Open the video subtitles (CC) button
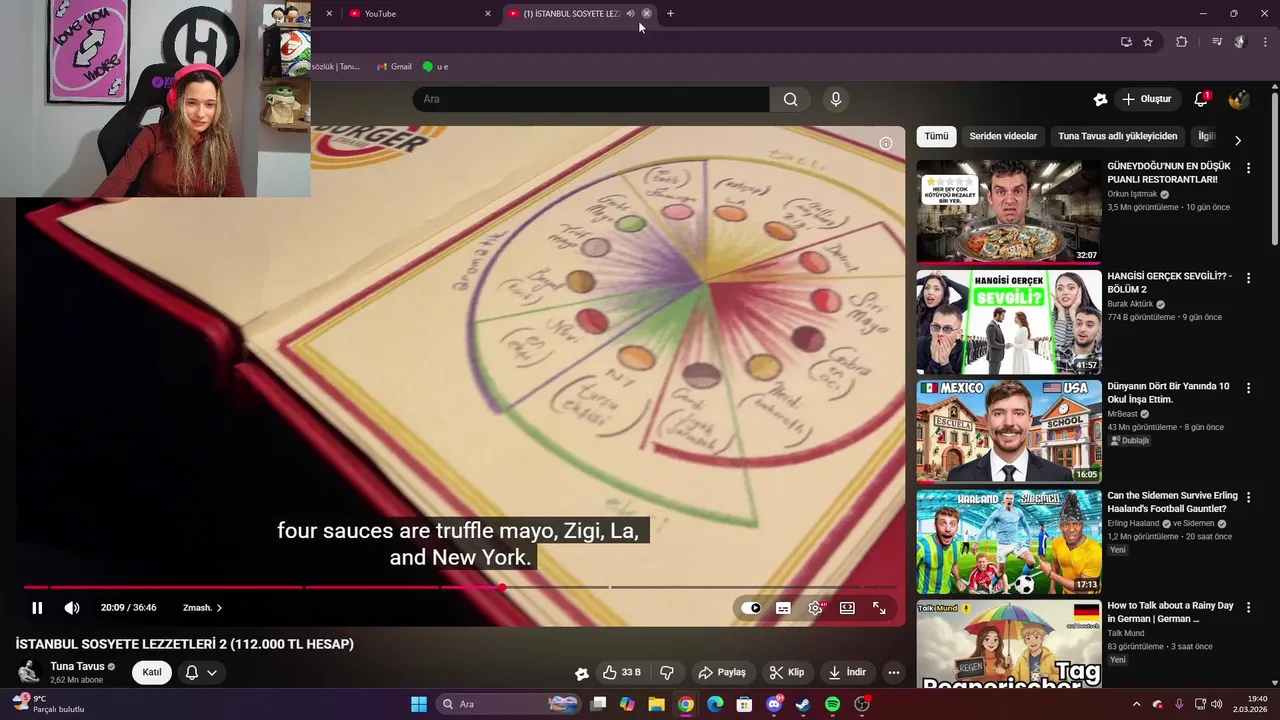 click(x=783, y=608)
